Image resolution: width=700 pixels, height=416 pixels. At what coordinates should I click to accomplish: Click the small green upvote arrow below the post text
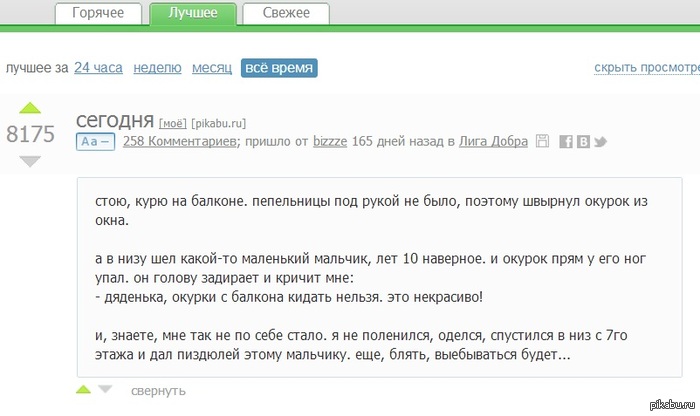(x=84, y=389)
